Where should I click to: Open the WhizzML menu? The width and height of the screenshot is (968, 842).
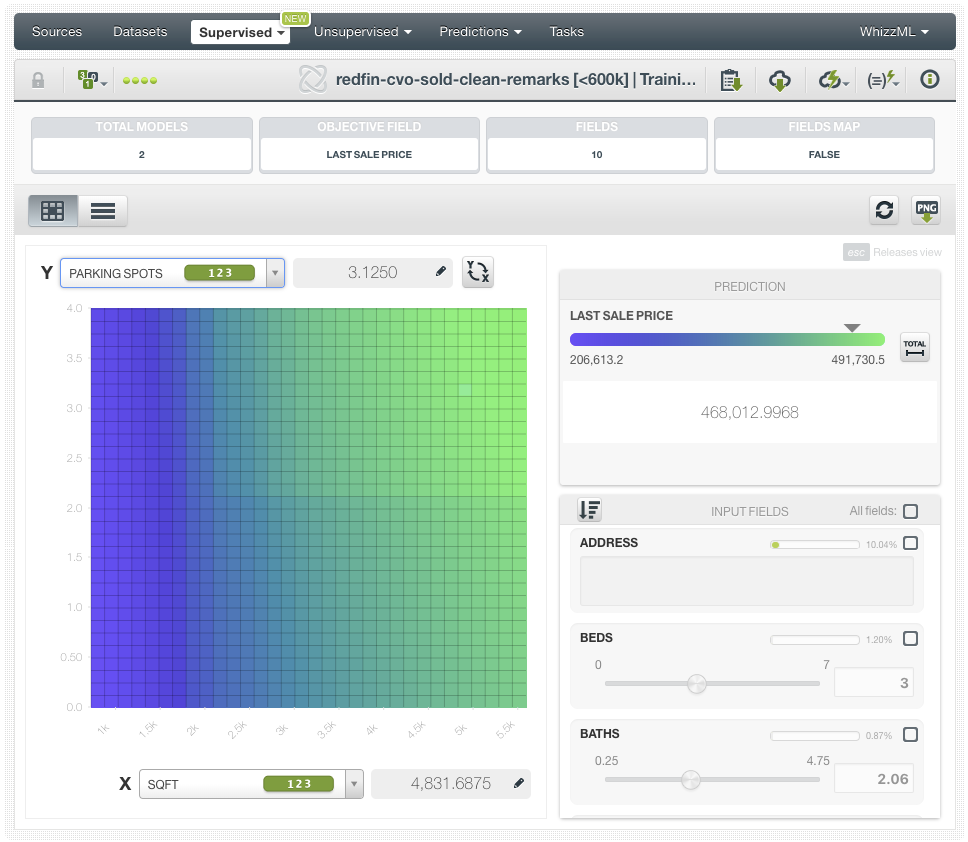click(894, 31)
